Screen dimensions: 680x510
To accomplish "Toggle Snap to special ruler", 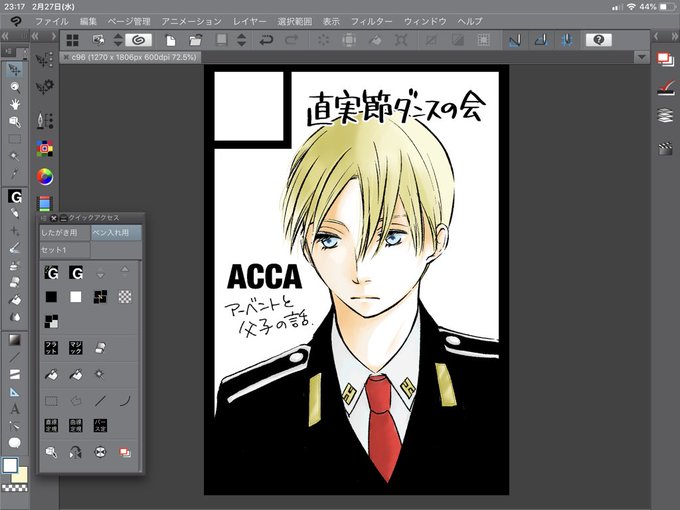I will click(x=541, y=40).
